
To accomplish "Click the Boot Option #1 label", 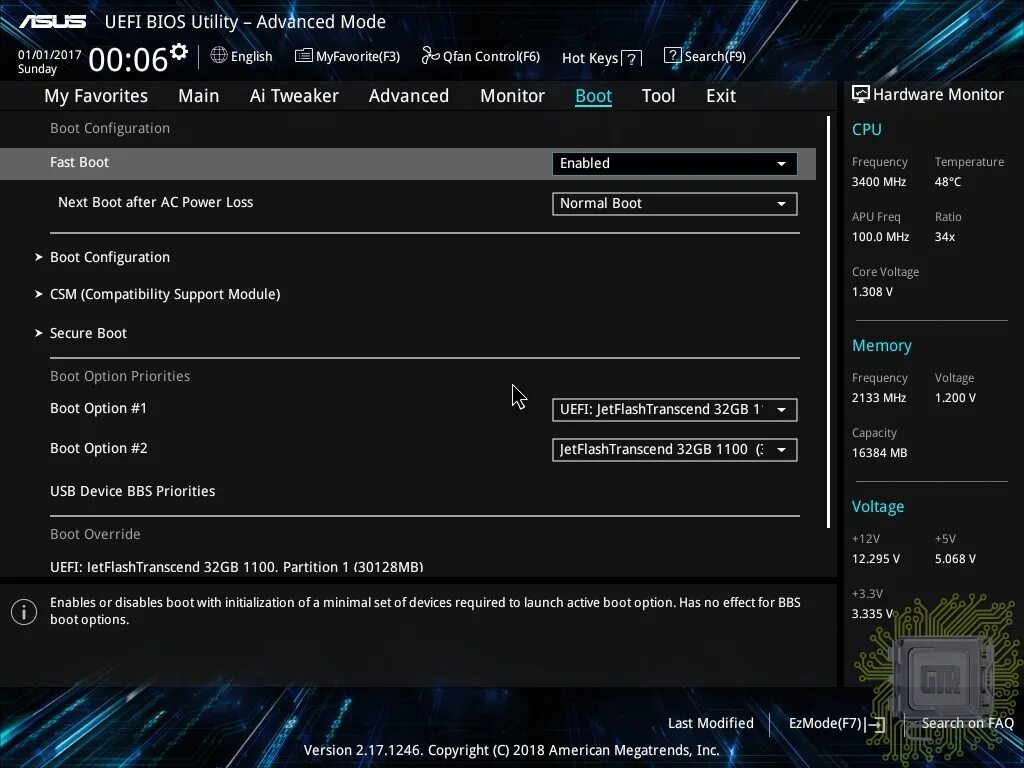I will (x=99, y=408).
